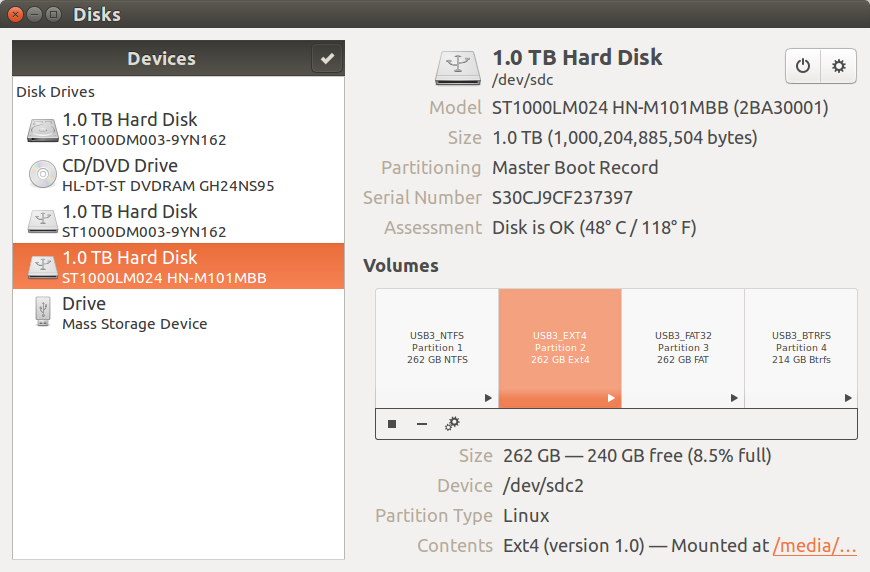Select the first 1.0 TB Hard Disk ST1000DM003
The width and height of the screenshot is (870, 572).
click(x=178, y=128)
